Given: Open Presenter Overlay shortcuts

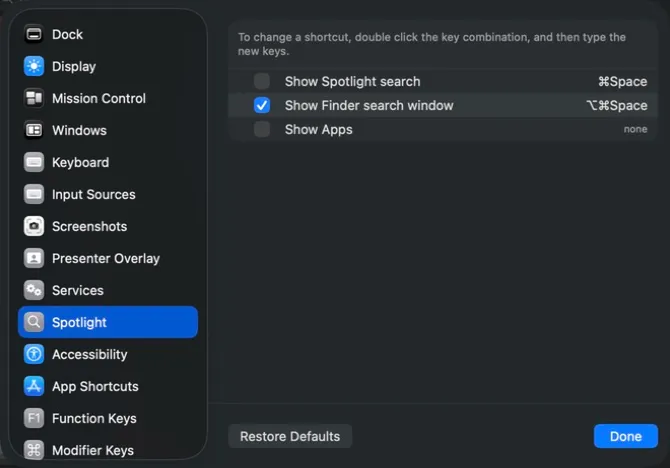Looking at the screenshot, I should pos(106,259).
